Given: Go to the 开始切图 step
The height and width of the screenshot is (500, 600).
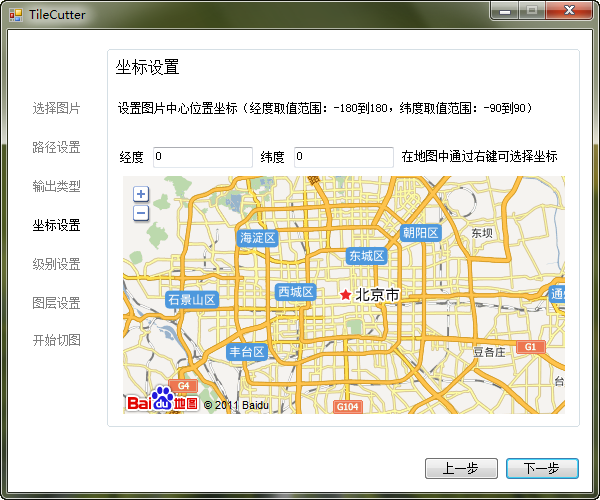Looking at the screenshot, I should [56, 340].
